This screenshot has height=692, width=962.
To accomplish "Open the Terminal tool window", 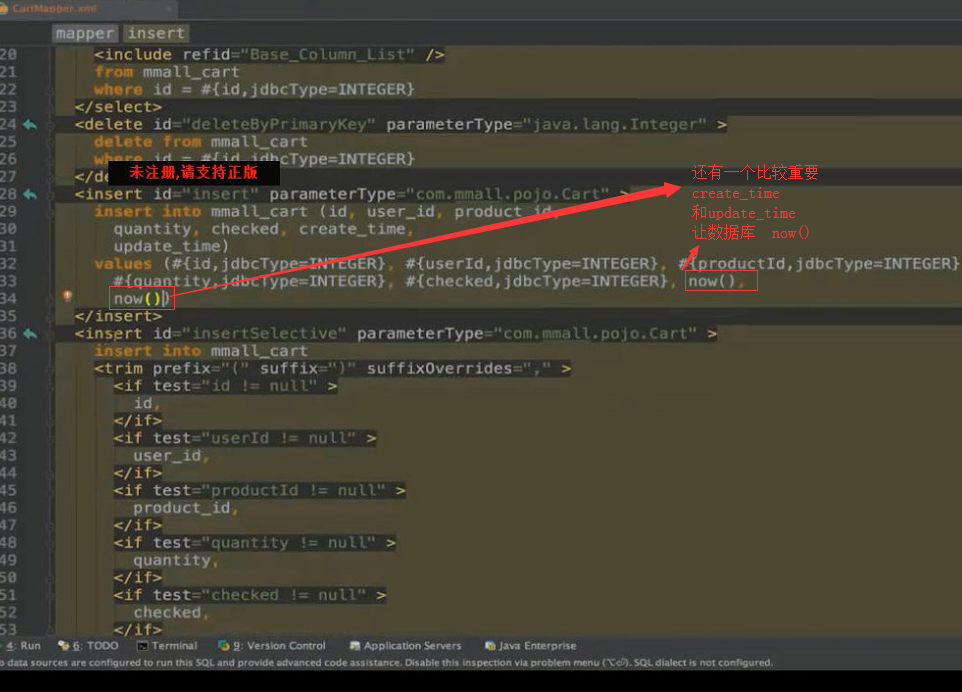I will 167,645.
